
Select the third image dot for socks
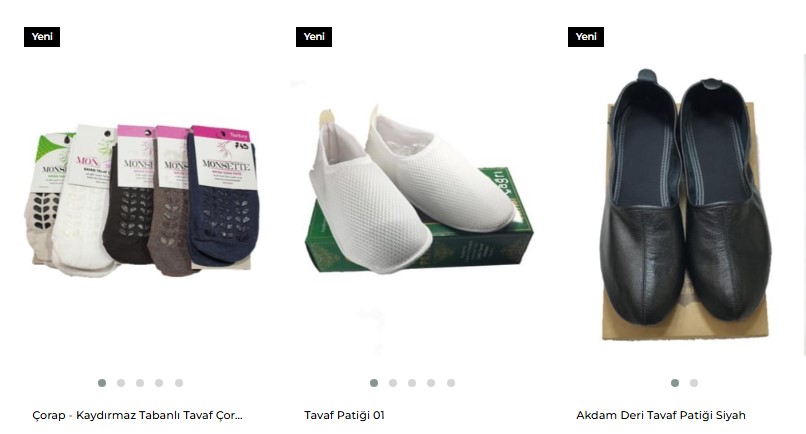coord(140,383)
